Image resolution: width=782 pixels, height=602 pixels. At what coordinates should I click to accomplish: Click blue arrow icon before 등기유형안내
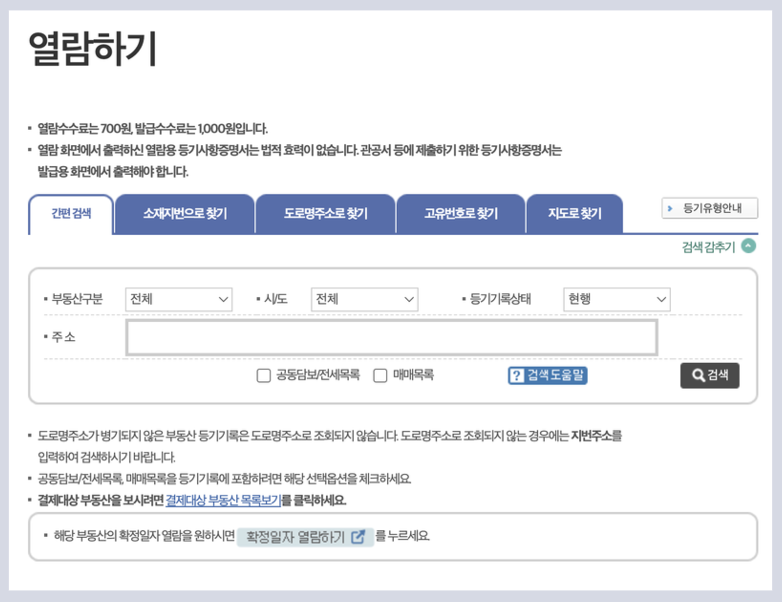[670, 208]
